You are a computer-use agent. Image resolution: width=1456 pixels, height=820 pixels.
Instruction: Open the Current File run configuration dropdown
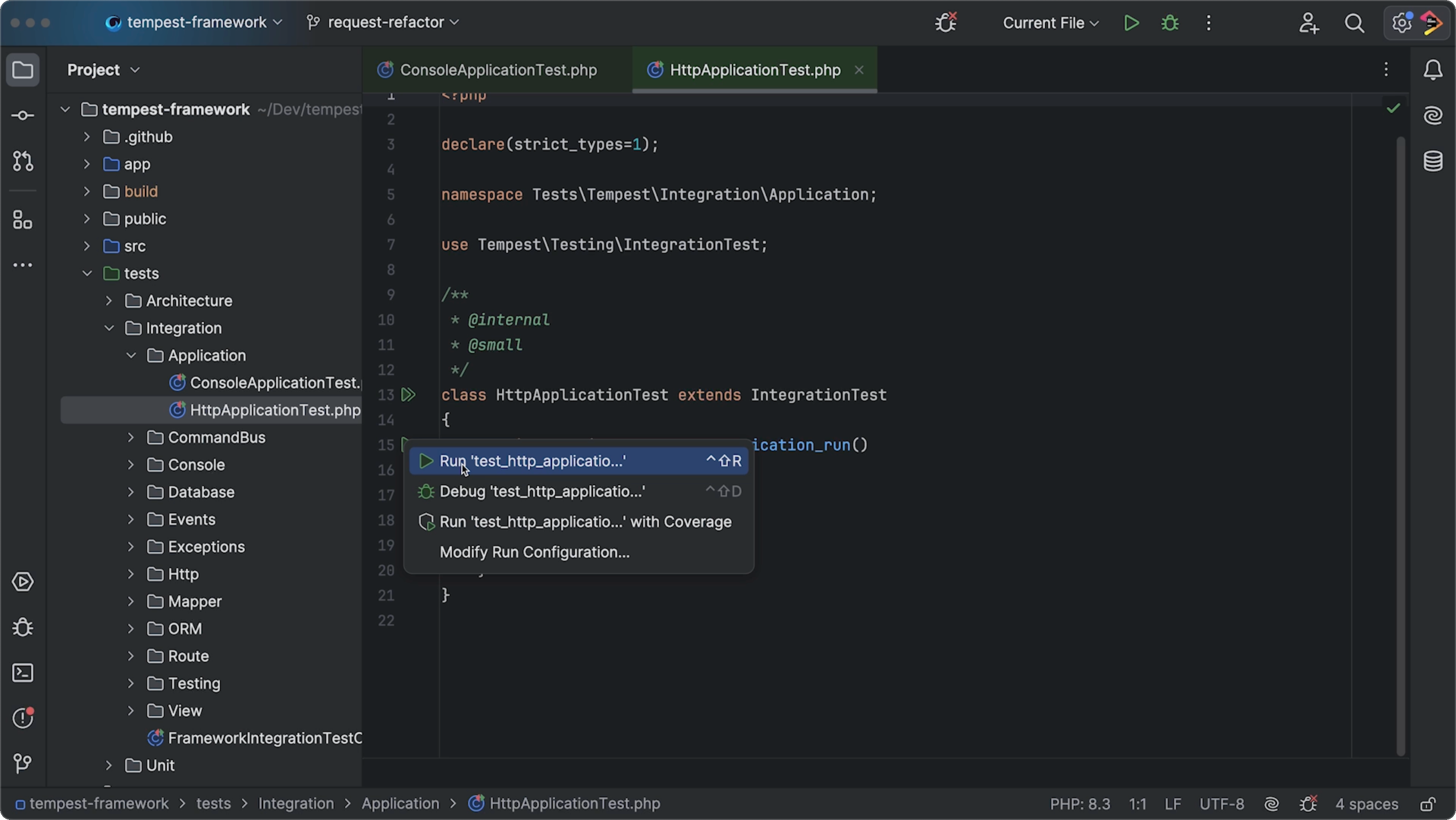[1051, 23]
